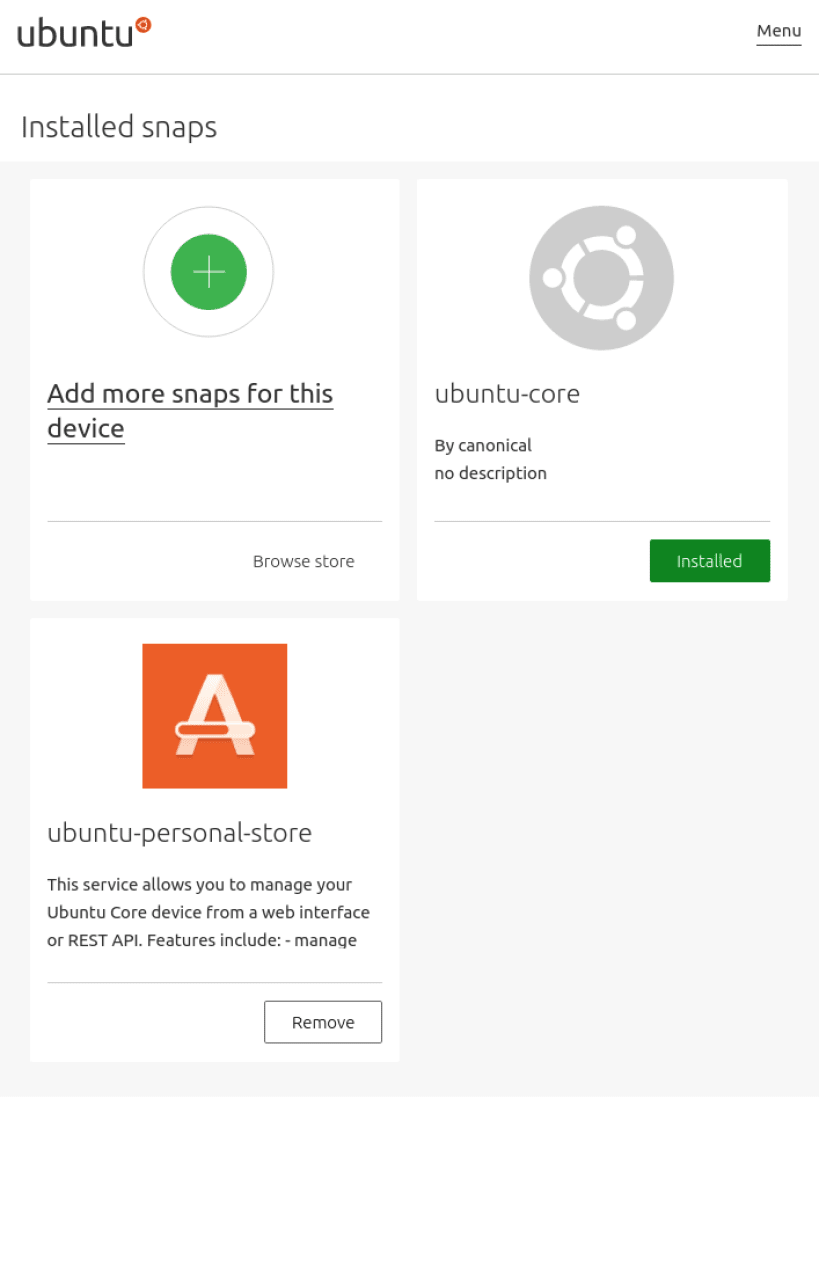Click the green plus add-snaps icon
The width and height of the screenshot is (819, 1277).
(208, 272)
